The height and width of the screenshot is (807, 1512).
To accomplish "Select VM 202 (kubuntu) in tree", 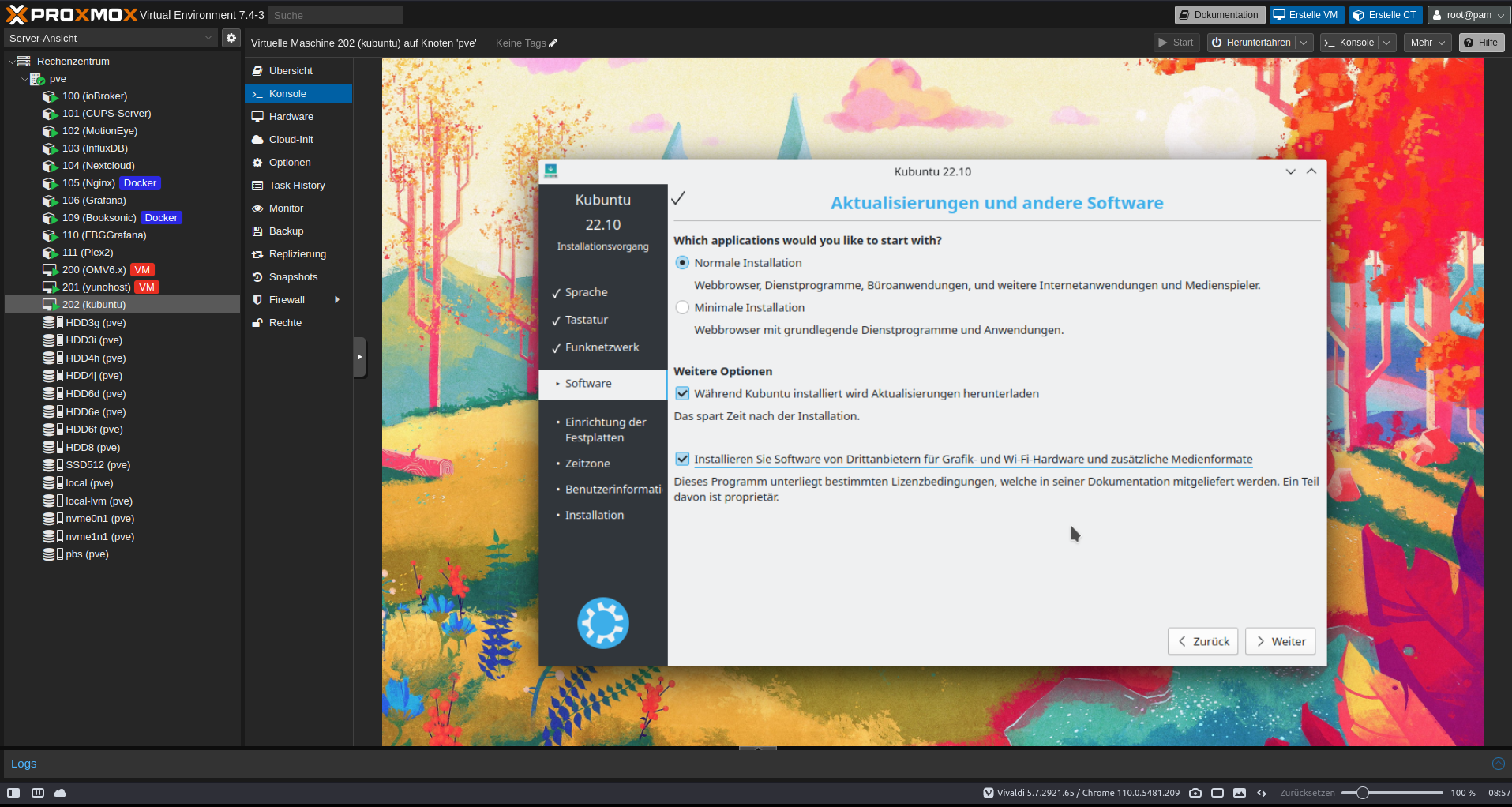I will click(x=122, y=305).
